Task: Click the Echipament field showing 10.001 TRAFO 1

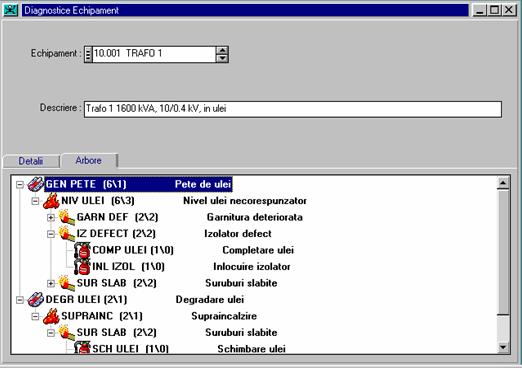Action: pyautogui.click(x=154, y=54)
